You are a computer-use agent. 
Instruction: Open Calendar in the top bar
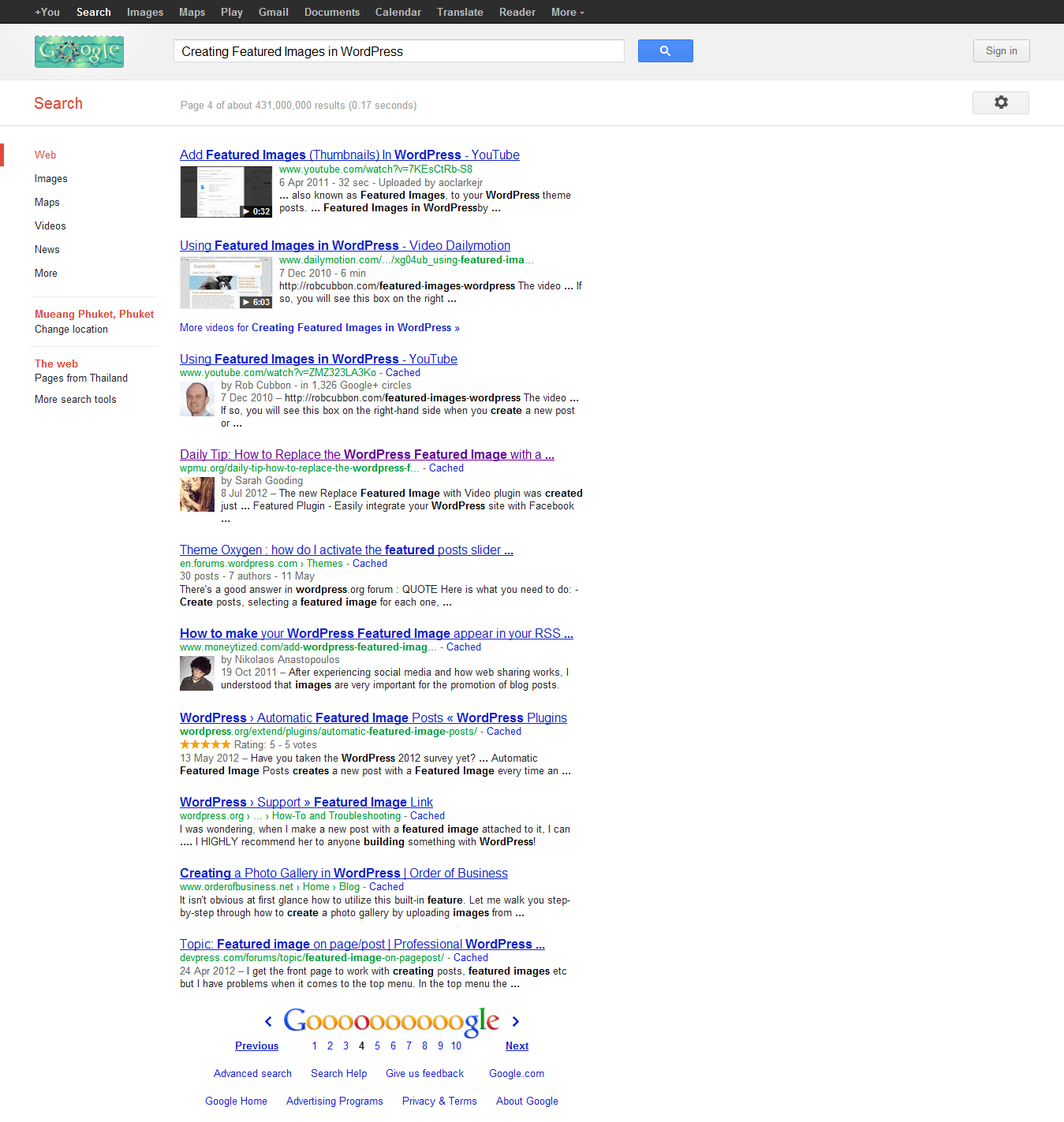pyautogui.click(x=398, y=12)
